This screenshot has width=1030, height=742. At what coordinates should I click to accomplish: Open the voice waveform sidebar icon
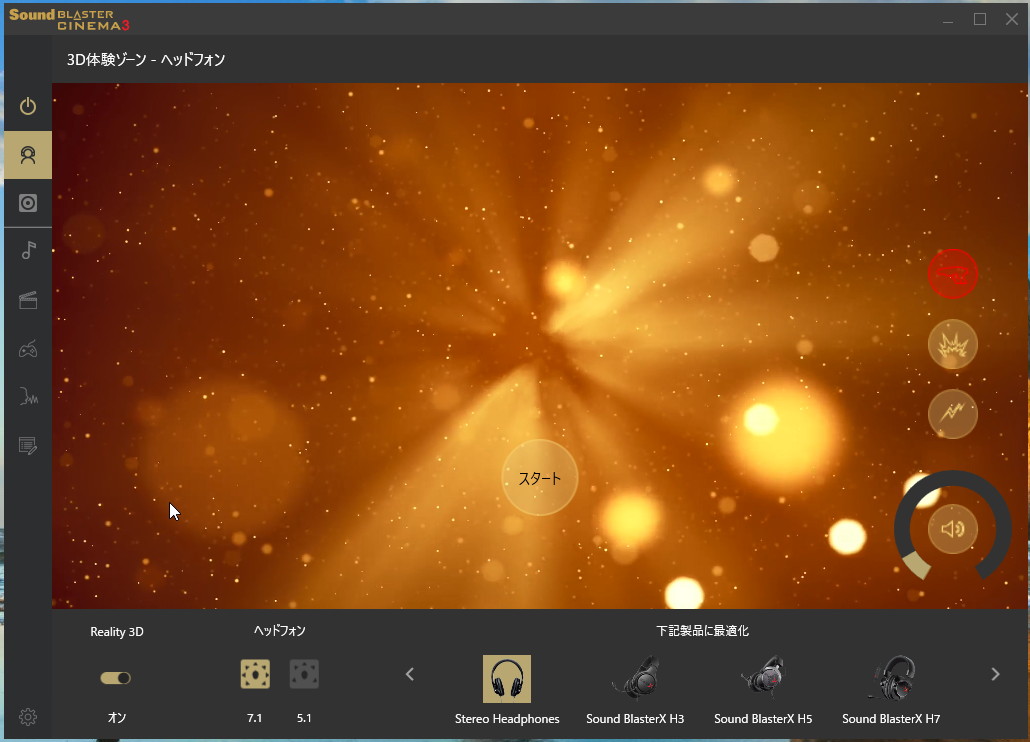pyautogui.click(x=28, y=397)
